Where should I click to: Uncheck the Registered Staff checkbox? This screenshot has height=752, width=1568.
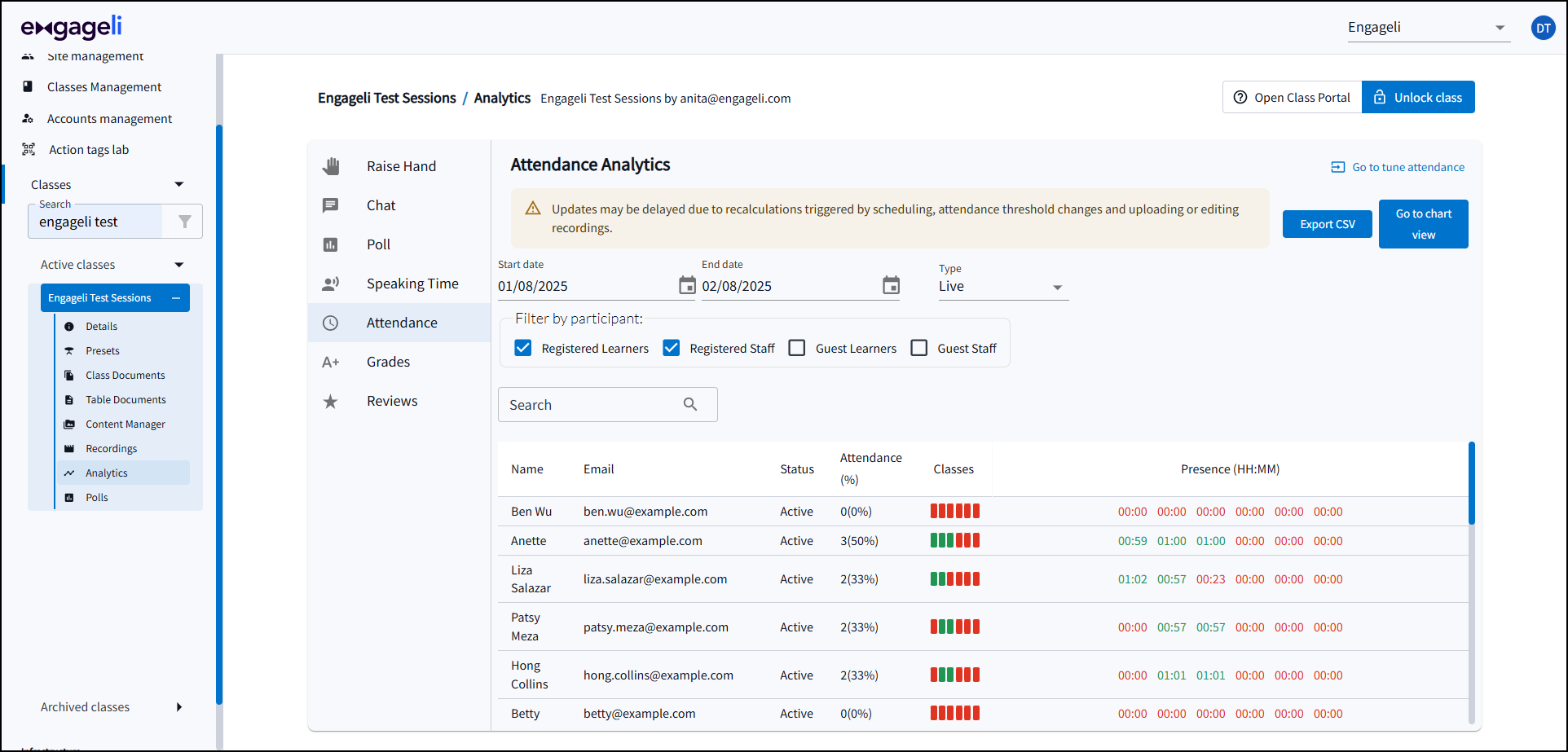[672, 348]
